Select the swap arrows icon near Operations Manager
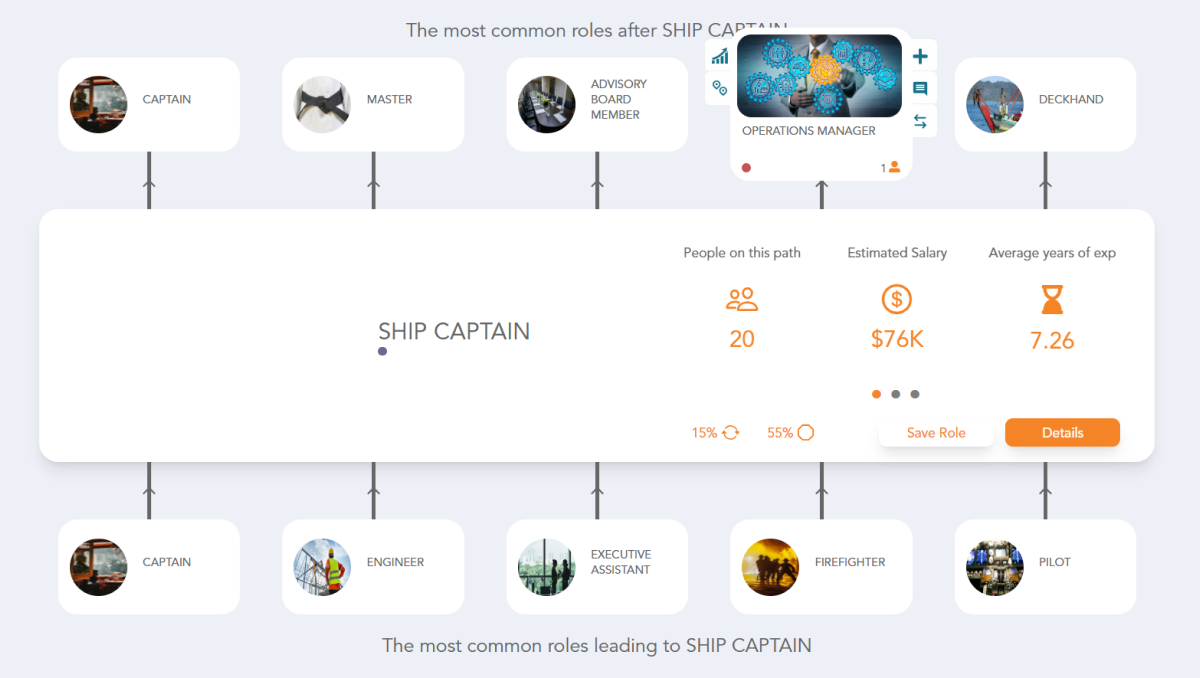This screenshot has height=678, width=1200. (x=920, y=122)
